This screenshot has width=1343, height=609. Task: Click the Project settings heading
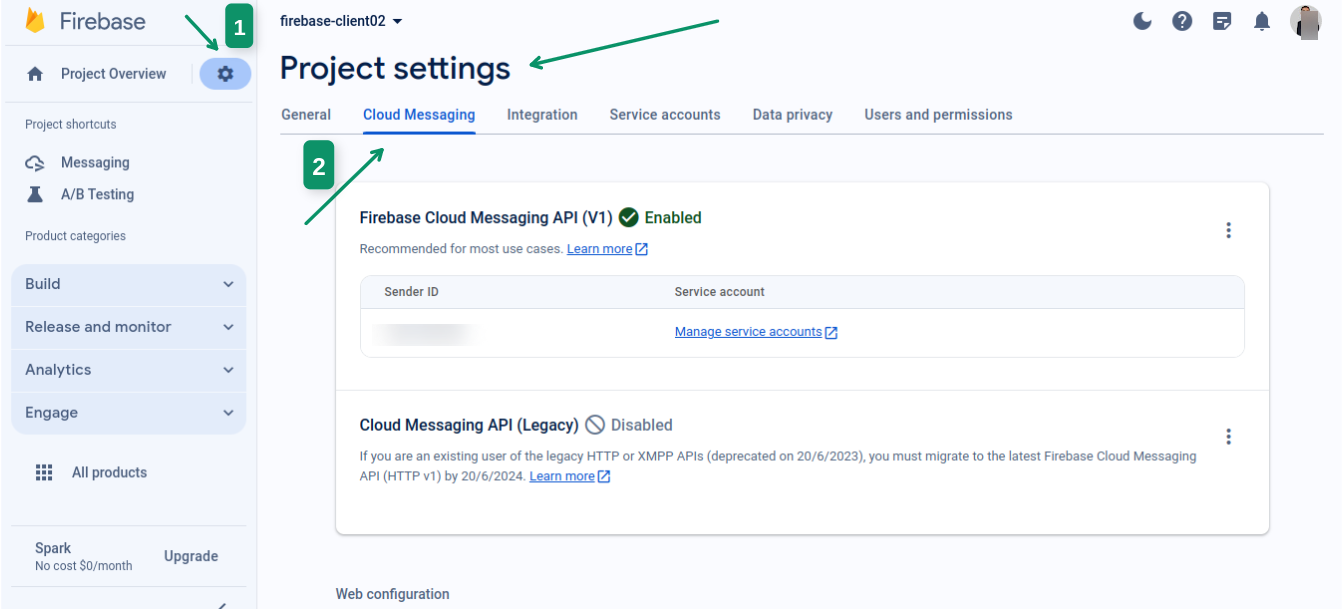[x=395, y=68]
